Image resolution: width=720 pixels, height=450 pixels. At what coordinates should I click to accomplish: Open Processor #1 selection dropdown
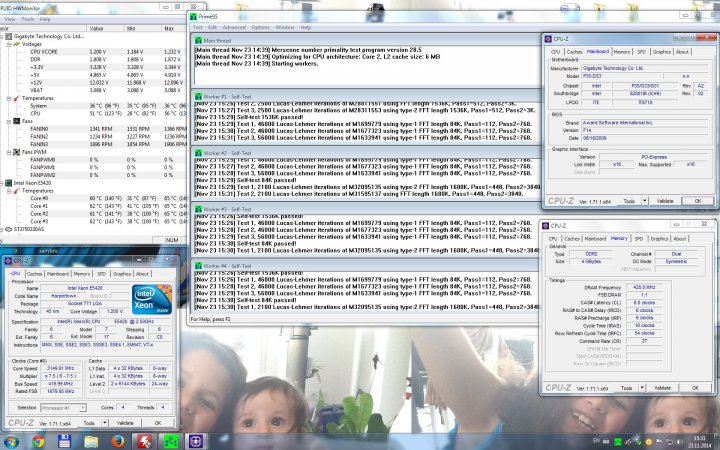pos(63,407)
